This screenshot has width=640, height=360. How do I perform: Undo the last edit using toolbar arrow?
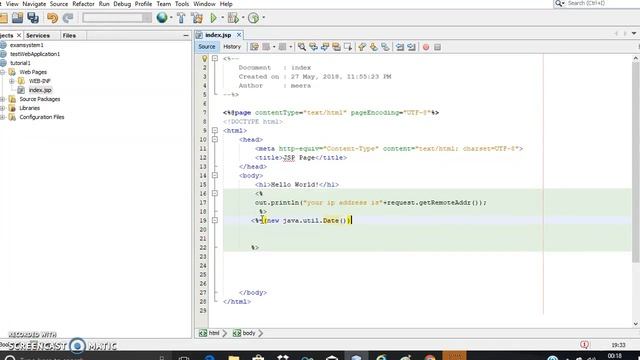52,18
